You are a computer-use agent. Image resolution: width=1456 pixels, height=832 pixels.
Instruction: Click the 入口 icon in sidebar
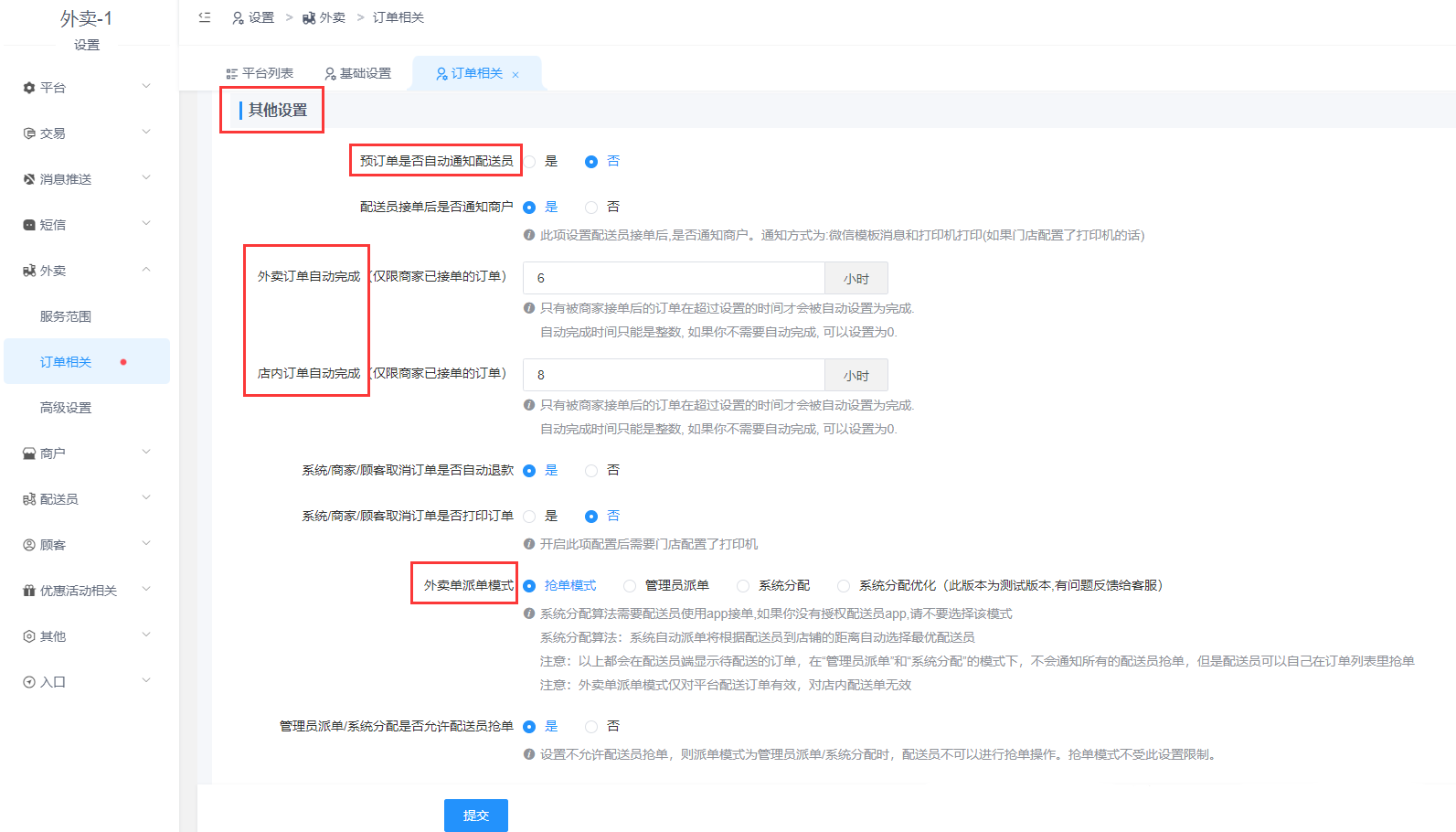(x=29, y=682)
